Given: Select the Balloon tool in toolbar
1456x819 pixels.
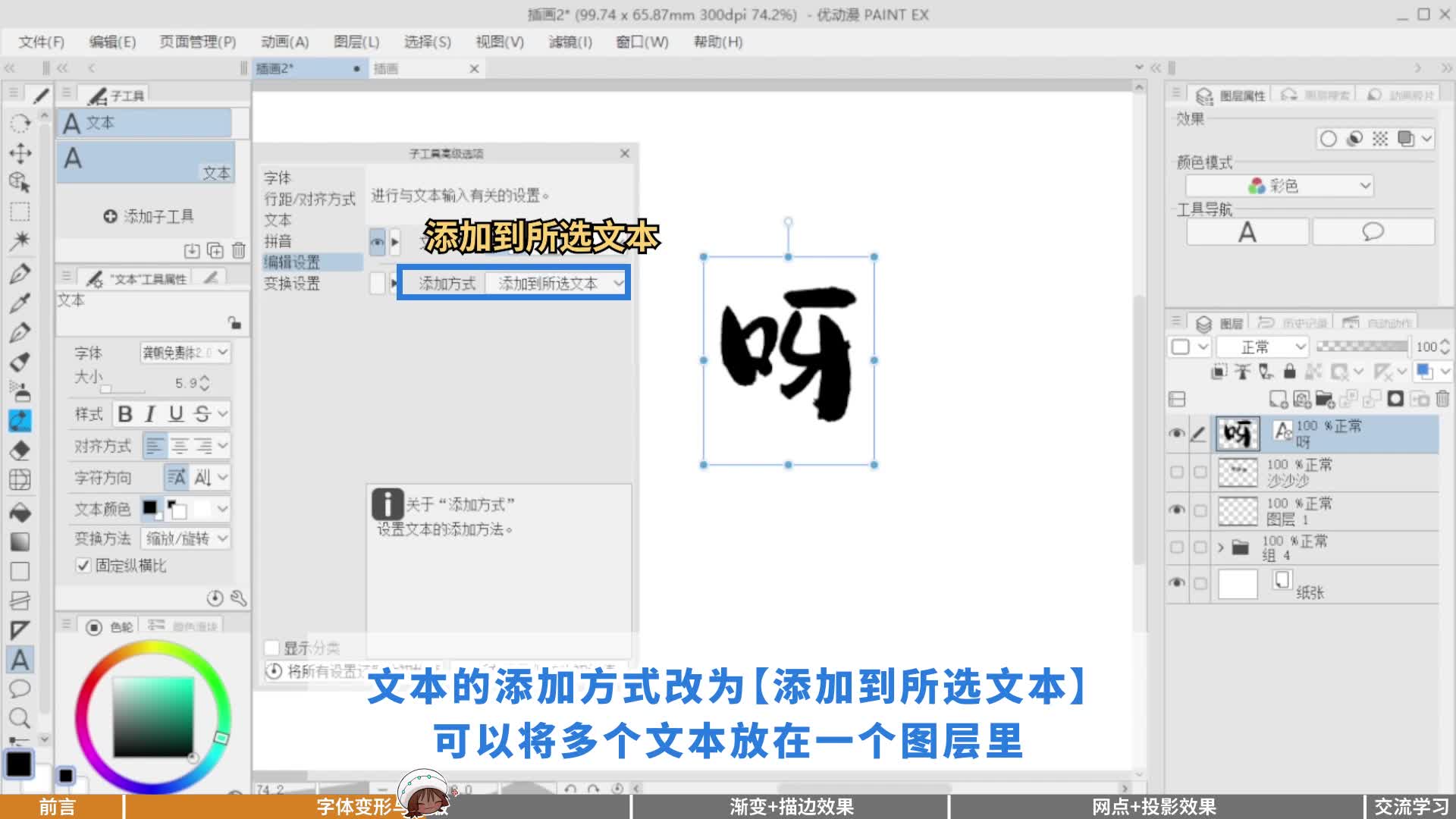Looking at the screenshot, I should point(20,689).
